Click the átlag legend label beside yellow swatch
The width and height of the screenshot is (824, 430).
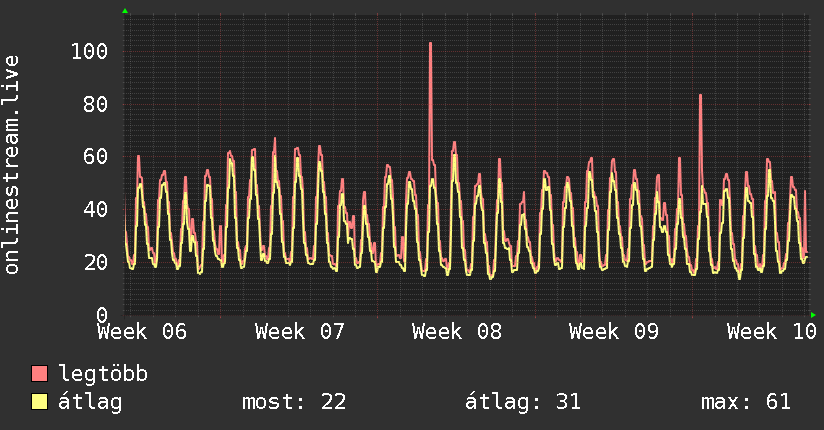click(90, 402)
